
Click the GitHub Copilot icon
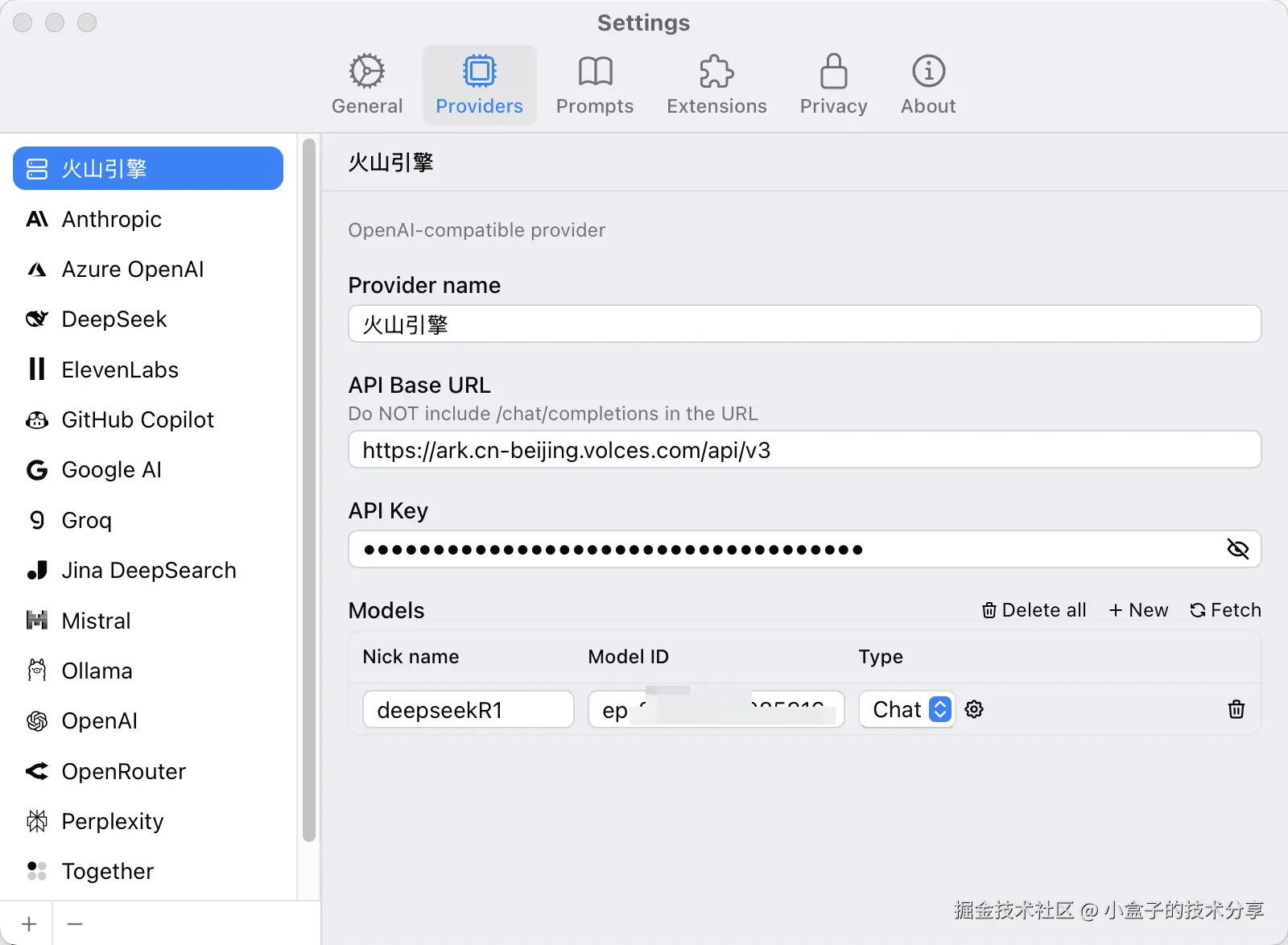tap(37, 420)
